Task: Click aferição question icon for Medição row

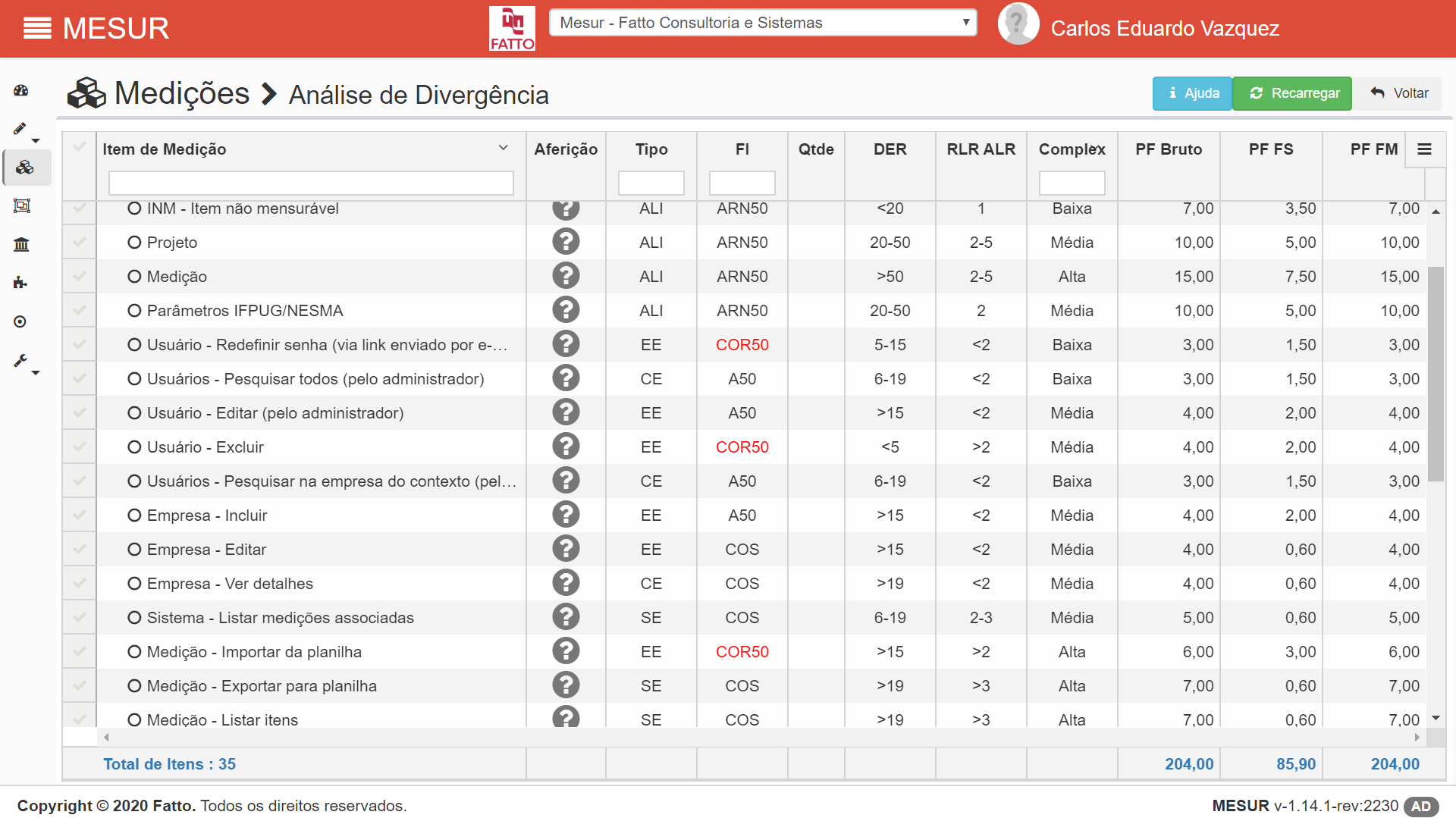Action: point(566,276)
